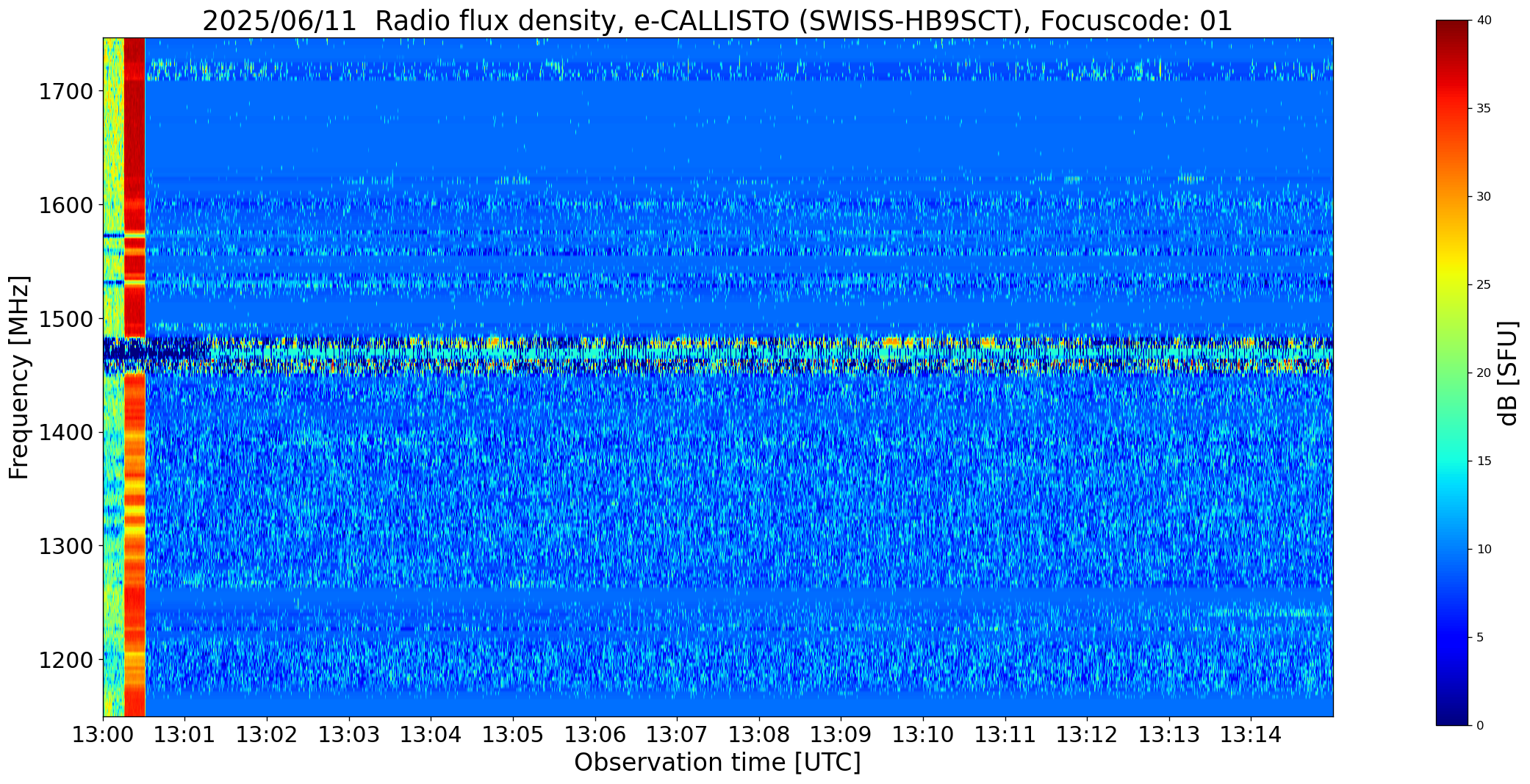
Task: Click the 'Frequency [MHz]' axis label
Action: coord(19,377)
